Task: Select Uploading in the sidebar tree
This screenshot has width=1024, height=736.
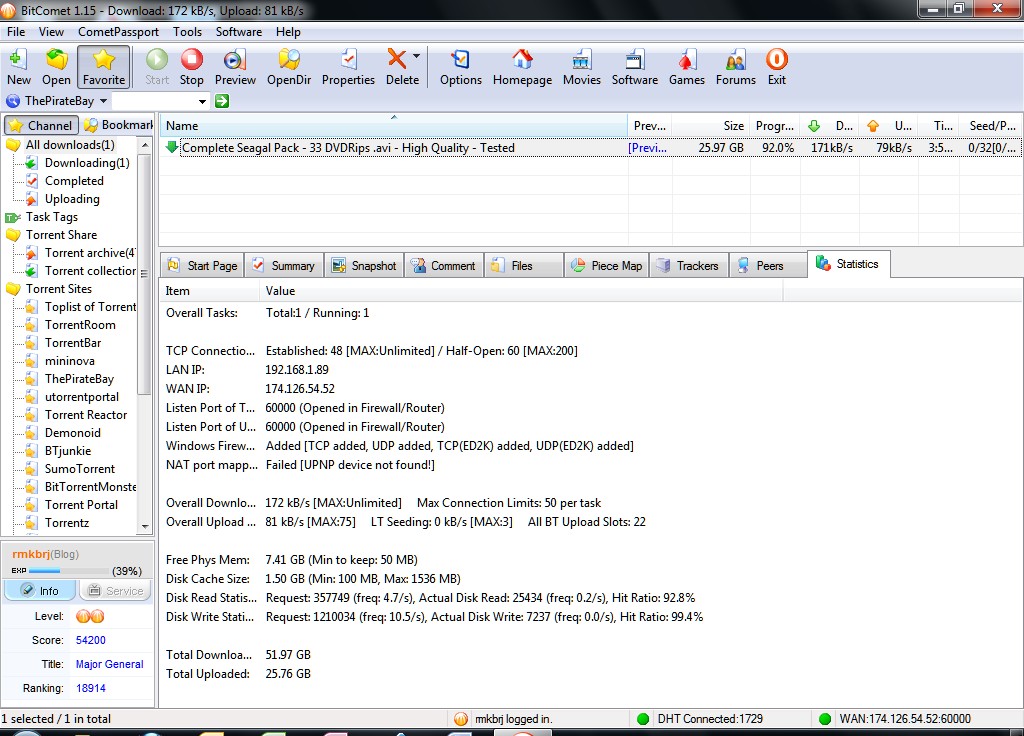Action: (x=72, y=199)
